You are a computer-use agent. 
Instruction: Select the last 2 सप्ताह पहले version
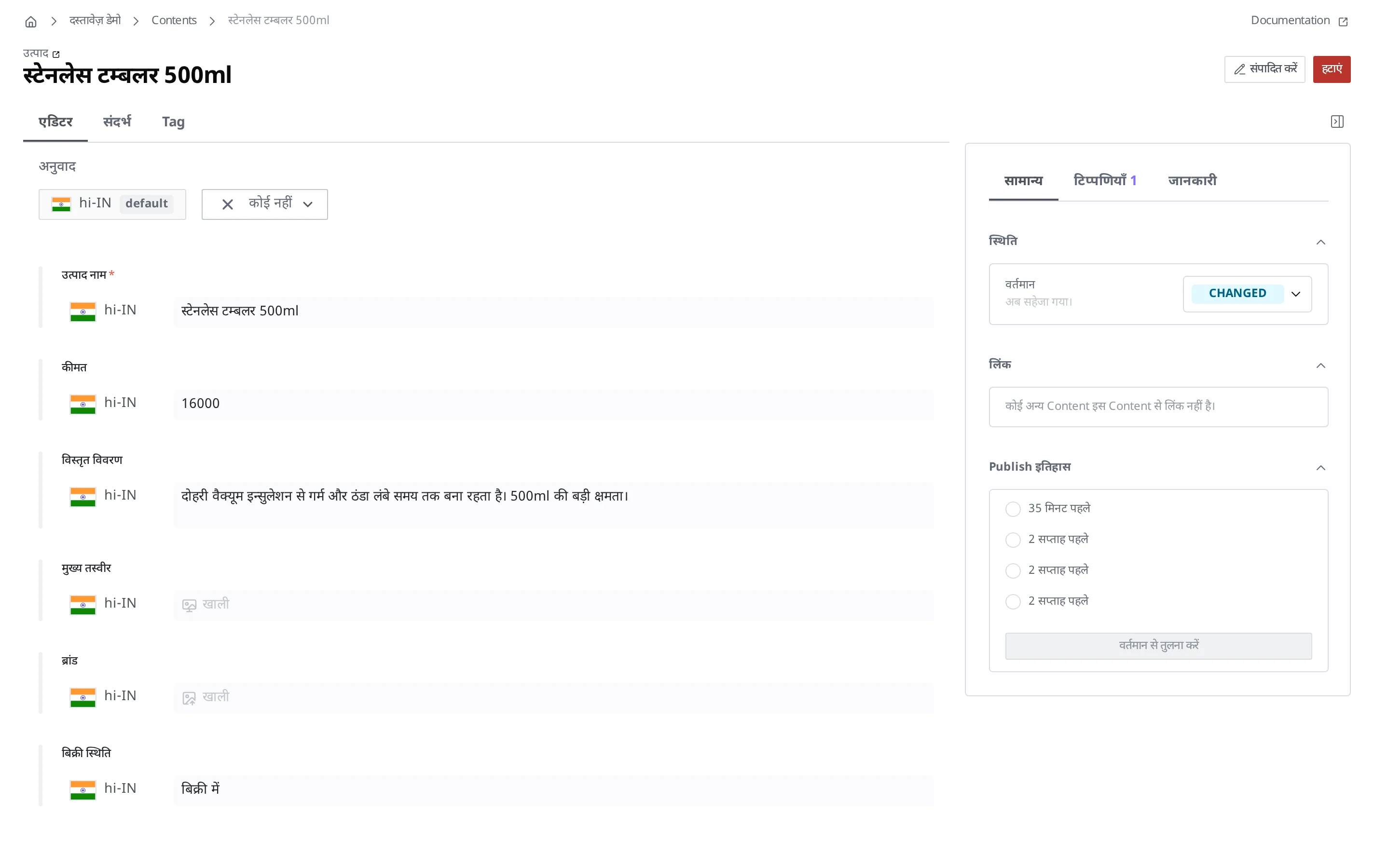click(x=1013, y=601)
